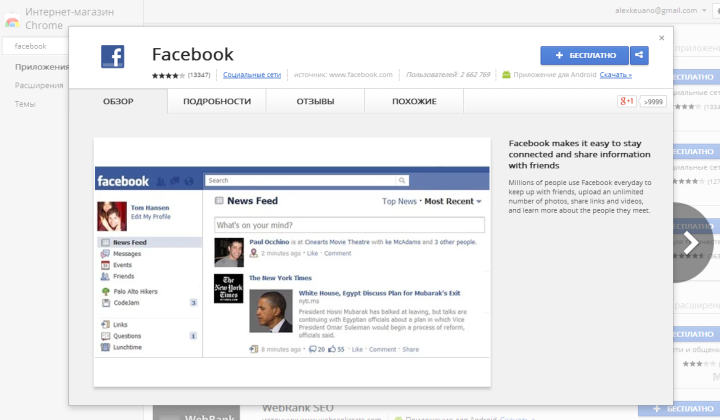Click the Google +1 button
This screenshot has width=720, height=420.
click(627, 101)
